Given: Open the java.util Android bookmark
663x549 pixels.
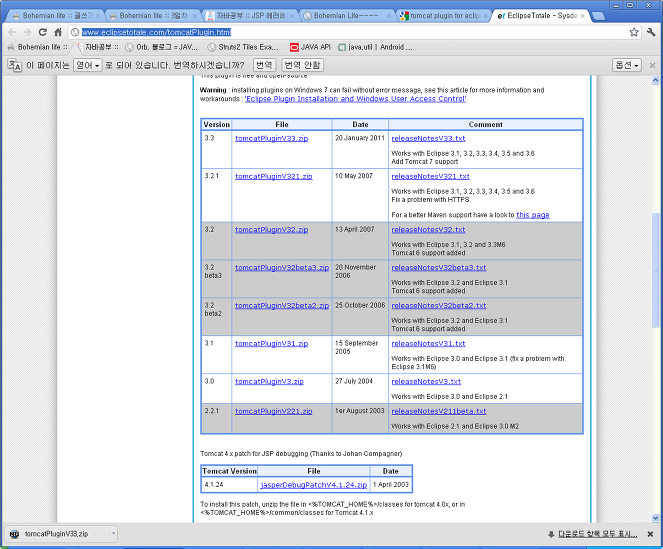Looking at the screenshot, I should click(375, 47).
